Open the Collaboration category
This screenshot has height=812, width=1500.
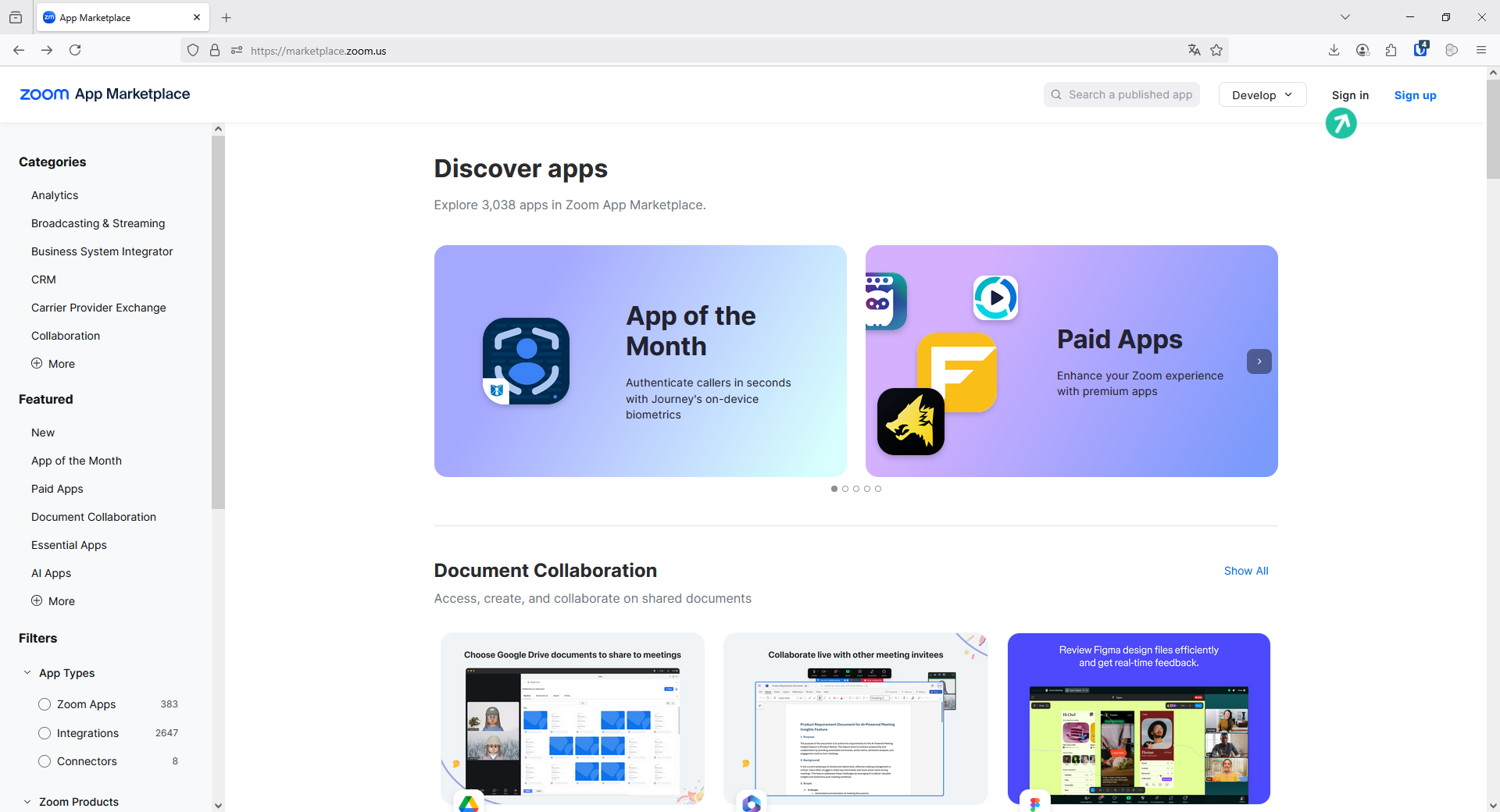[x=66, y=336]
